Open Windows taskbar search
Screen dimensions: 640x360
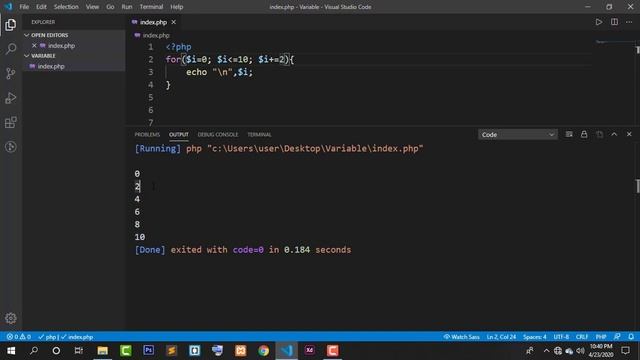click(34, 351)
